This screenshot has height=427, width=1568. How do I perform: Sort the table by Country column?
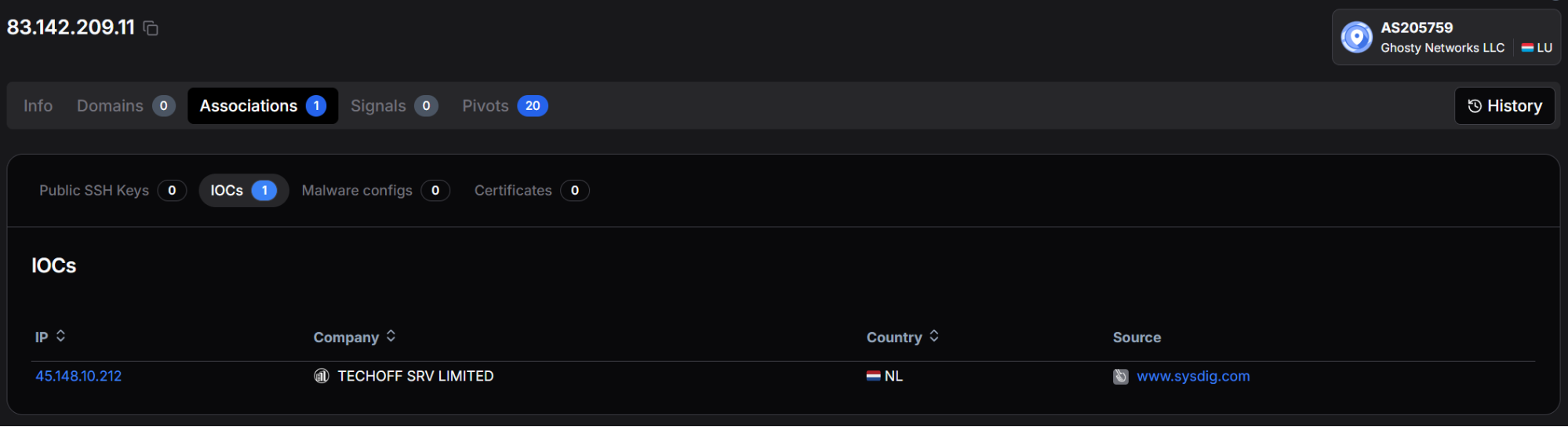click(x=933, y=336)
